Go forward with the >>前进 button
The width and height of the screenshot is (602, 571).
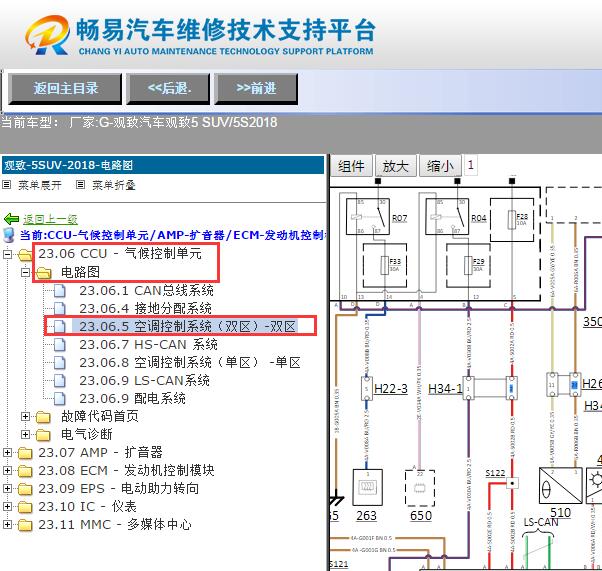256,89
